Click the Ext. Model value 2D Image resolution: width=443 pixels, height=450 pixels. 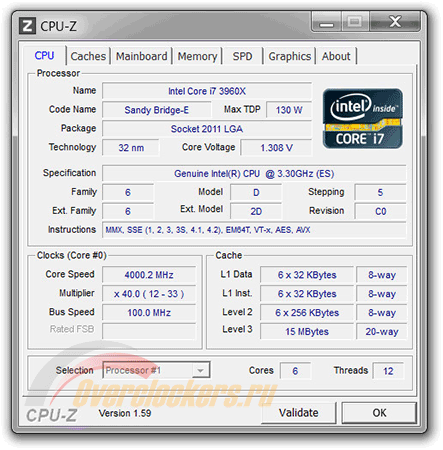click(x=256, y=211)
